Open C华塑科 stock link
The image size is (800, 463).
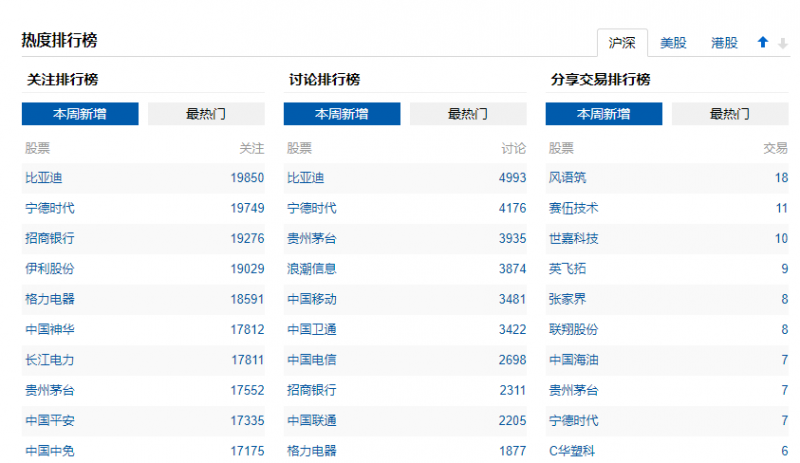point(572,451)
